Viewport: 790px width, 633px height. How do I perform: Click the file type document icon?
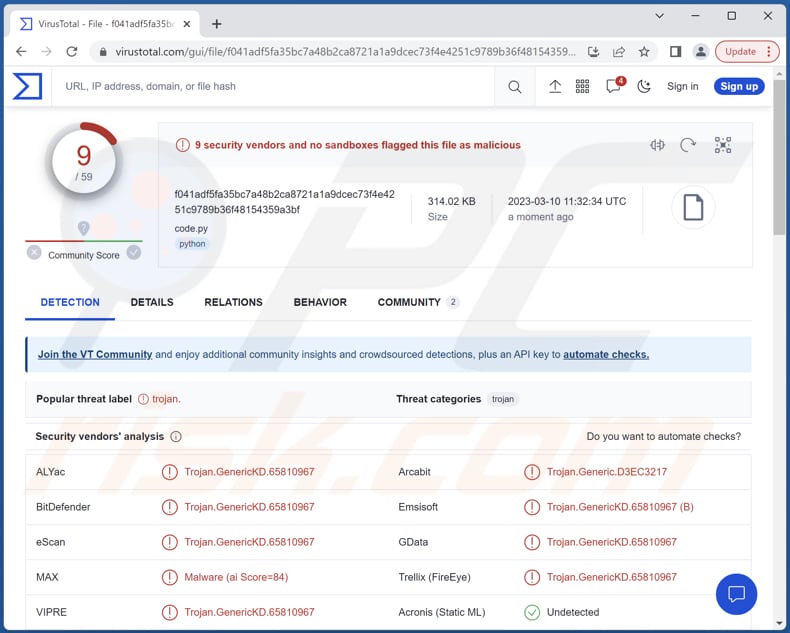(x=693, y=208)
